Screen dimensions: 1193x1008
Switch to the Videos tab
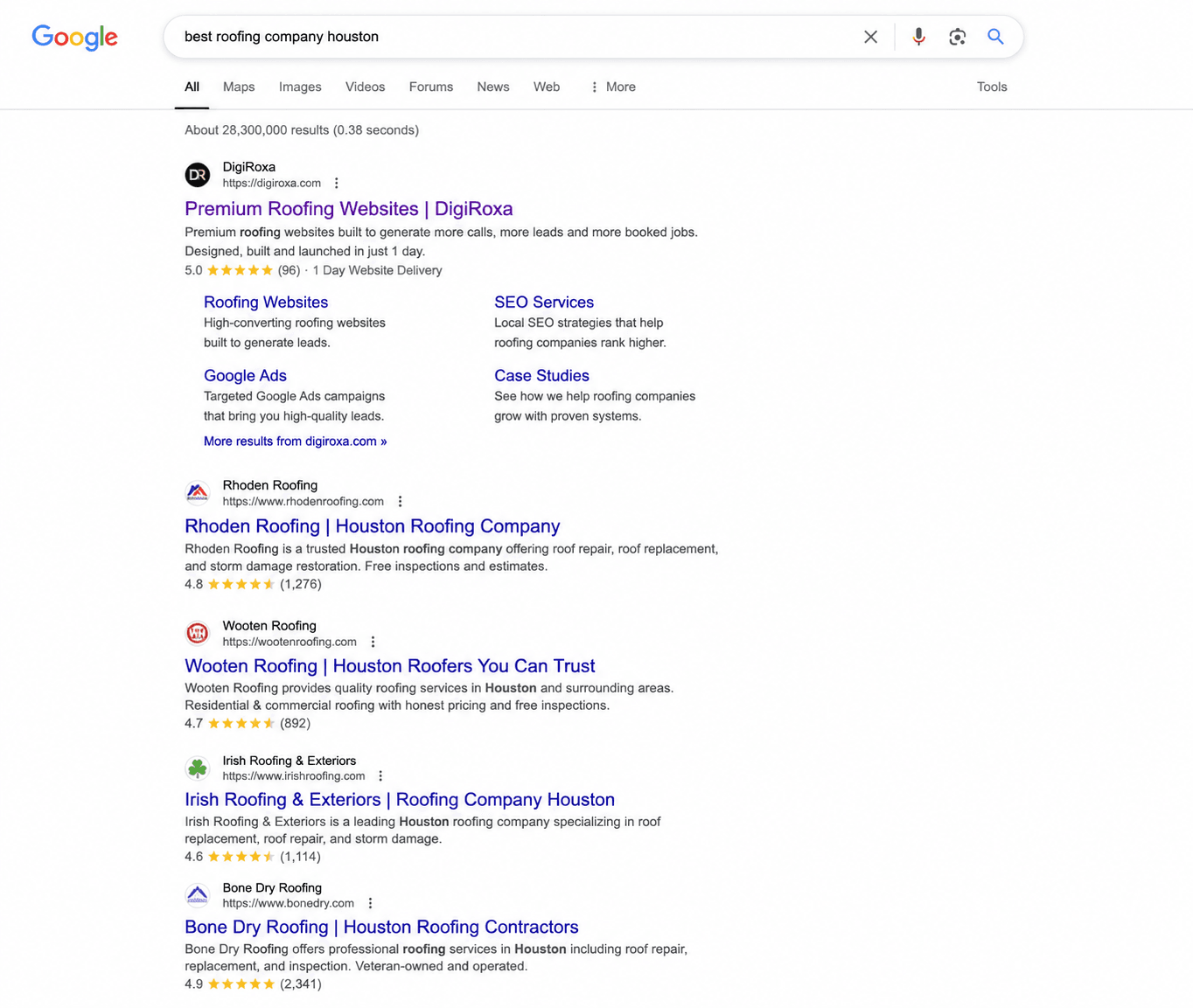[x=365, y=87]
